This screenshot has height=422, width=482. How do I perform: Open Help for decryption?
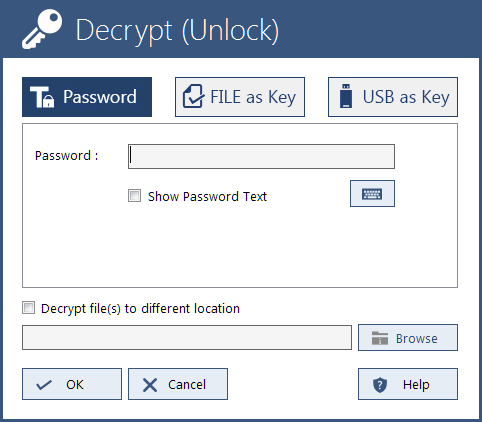[408, 384]
